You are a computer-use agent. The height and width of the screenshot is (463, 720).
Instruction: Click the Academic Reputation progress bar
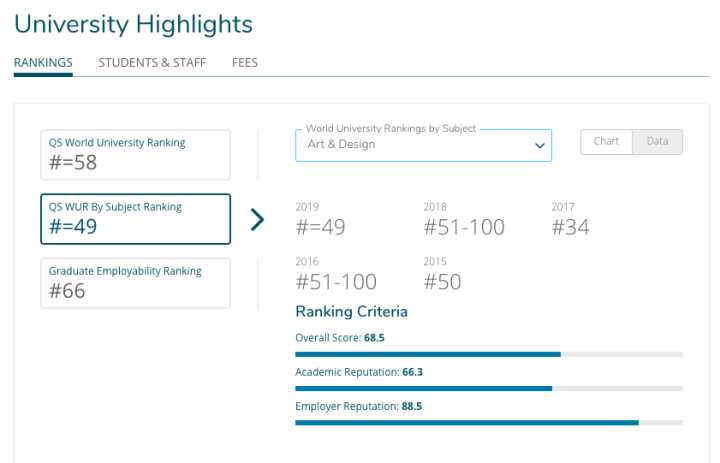tap(489, 388)
